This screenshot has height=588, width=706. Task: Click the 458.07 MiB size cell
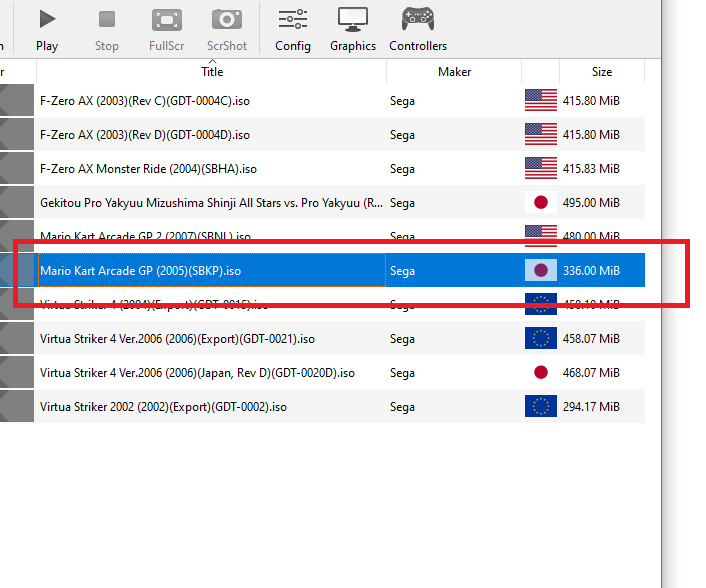(x=591, y=339)
